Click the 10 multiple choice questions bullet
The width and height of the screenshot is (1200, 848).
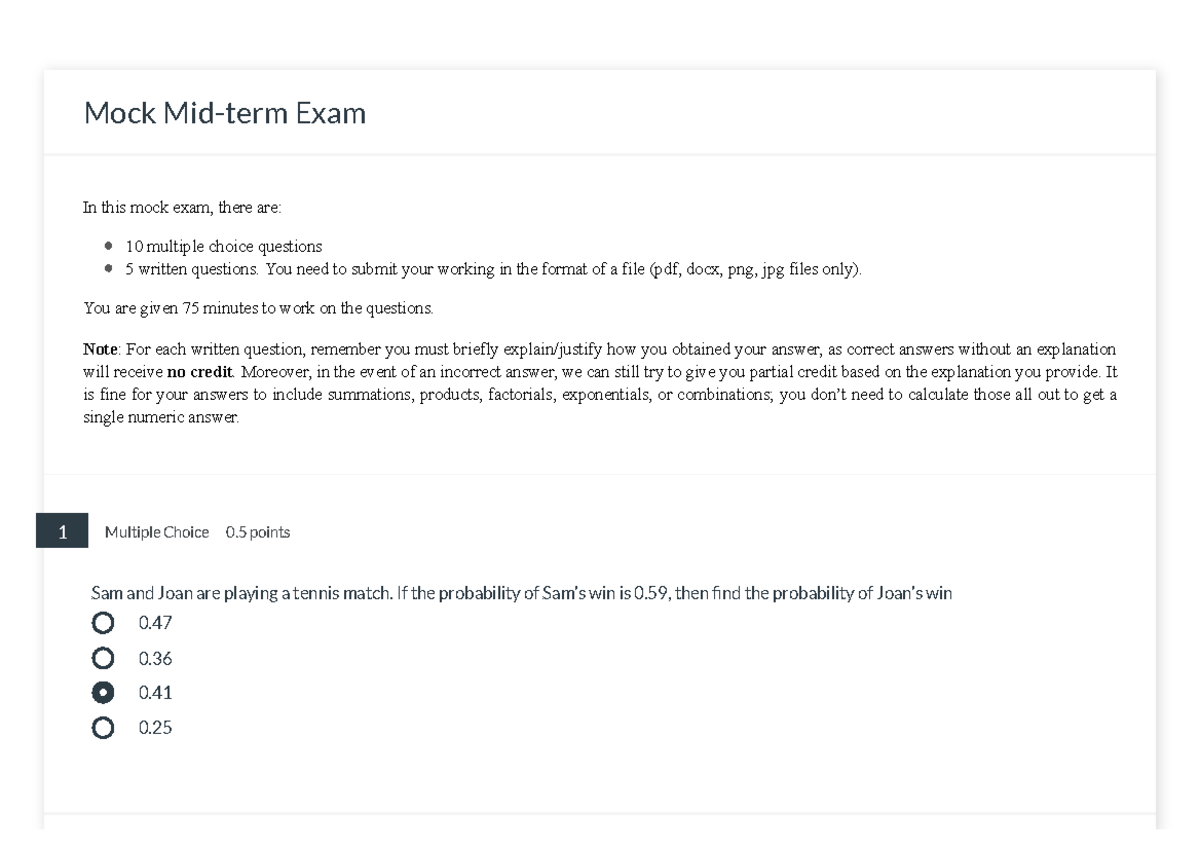pos(222,245)
